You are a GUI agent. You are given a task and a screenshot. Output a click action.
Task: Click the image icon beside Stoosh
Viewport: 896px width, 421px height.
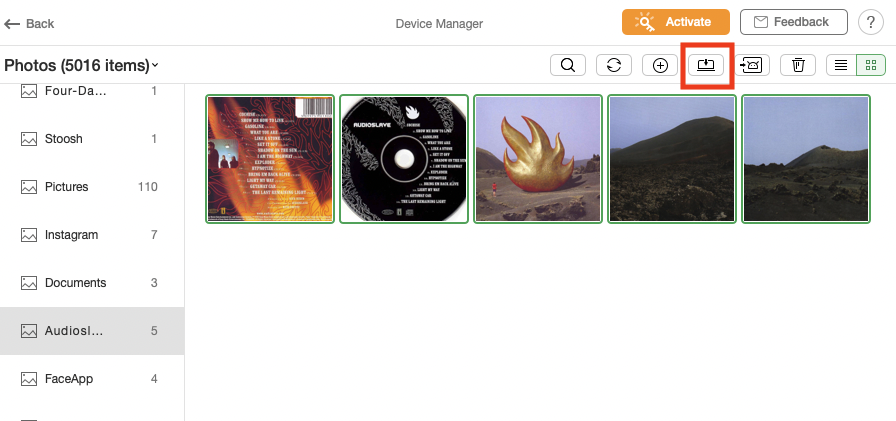tap(29, 139)
